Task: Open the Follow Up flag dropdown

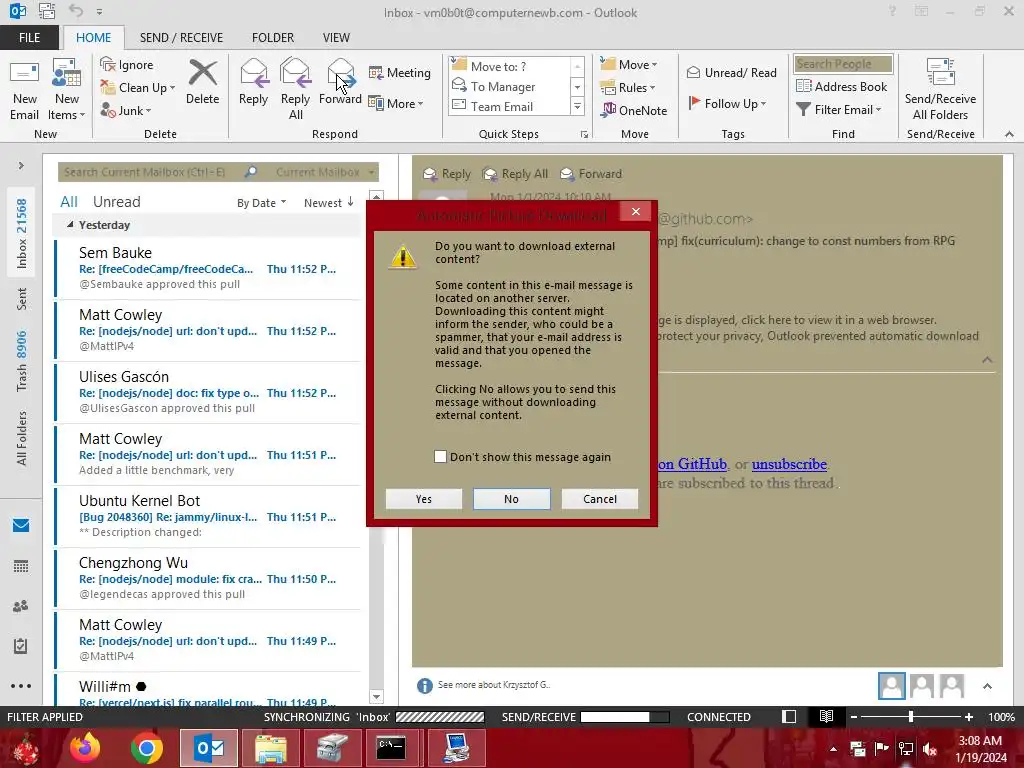Action: (728, 103)
